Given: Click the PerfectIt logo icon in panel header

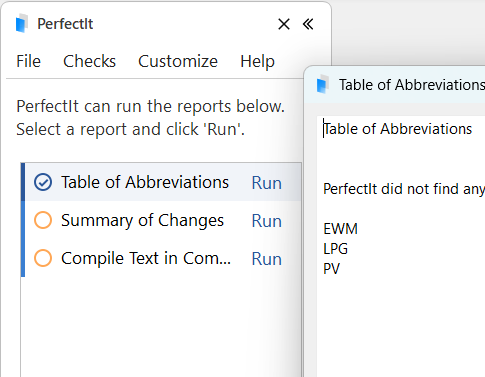Looking at the screenshot, I should (x=22, y=23).
